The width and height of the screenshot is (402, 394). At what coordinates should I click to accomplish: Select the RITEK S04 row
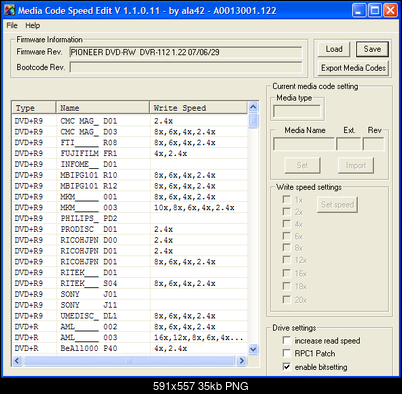point(130,283)
